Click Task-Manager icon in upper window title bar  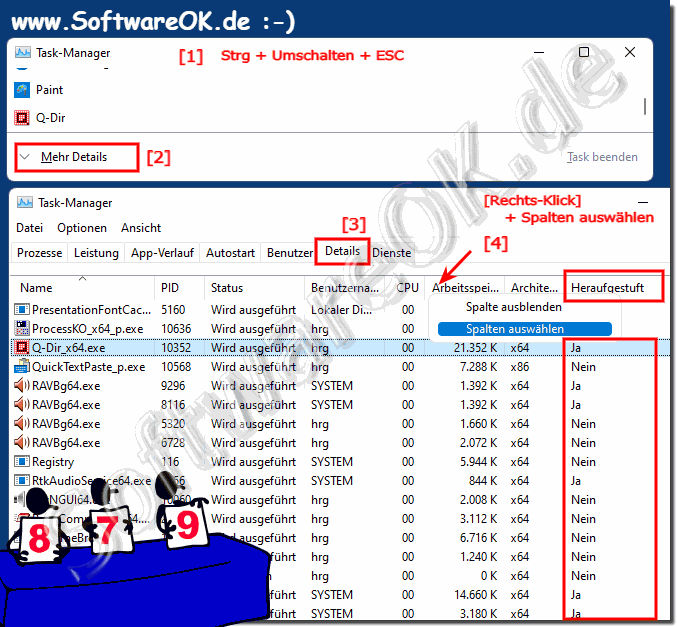[x=23, y=53]
